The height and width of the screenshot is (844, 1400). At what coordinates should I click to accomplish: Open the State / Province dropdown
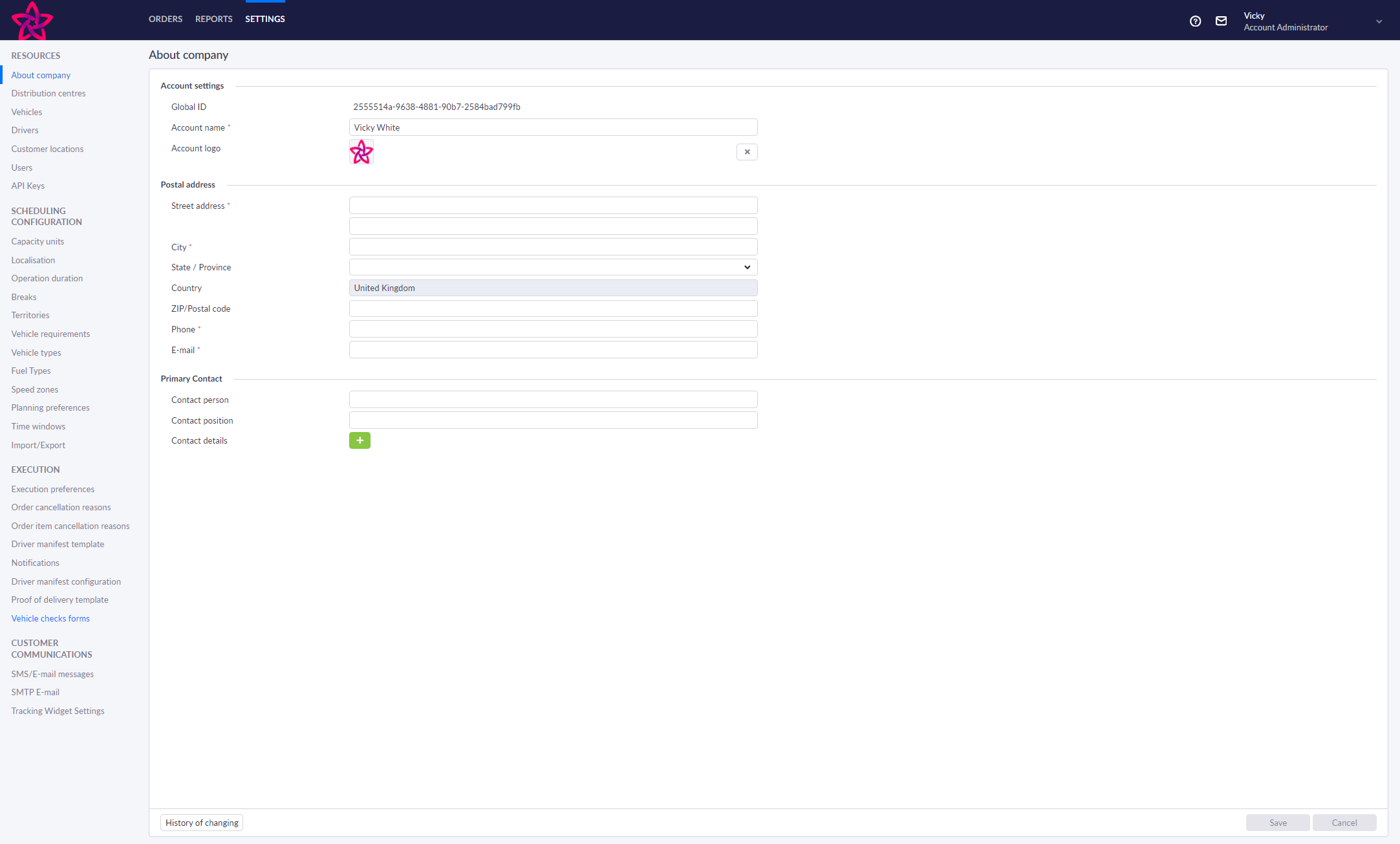[x=553, y=267]
